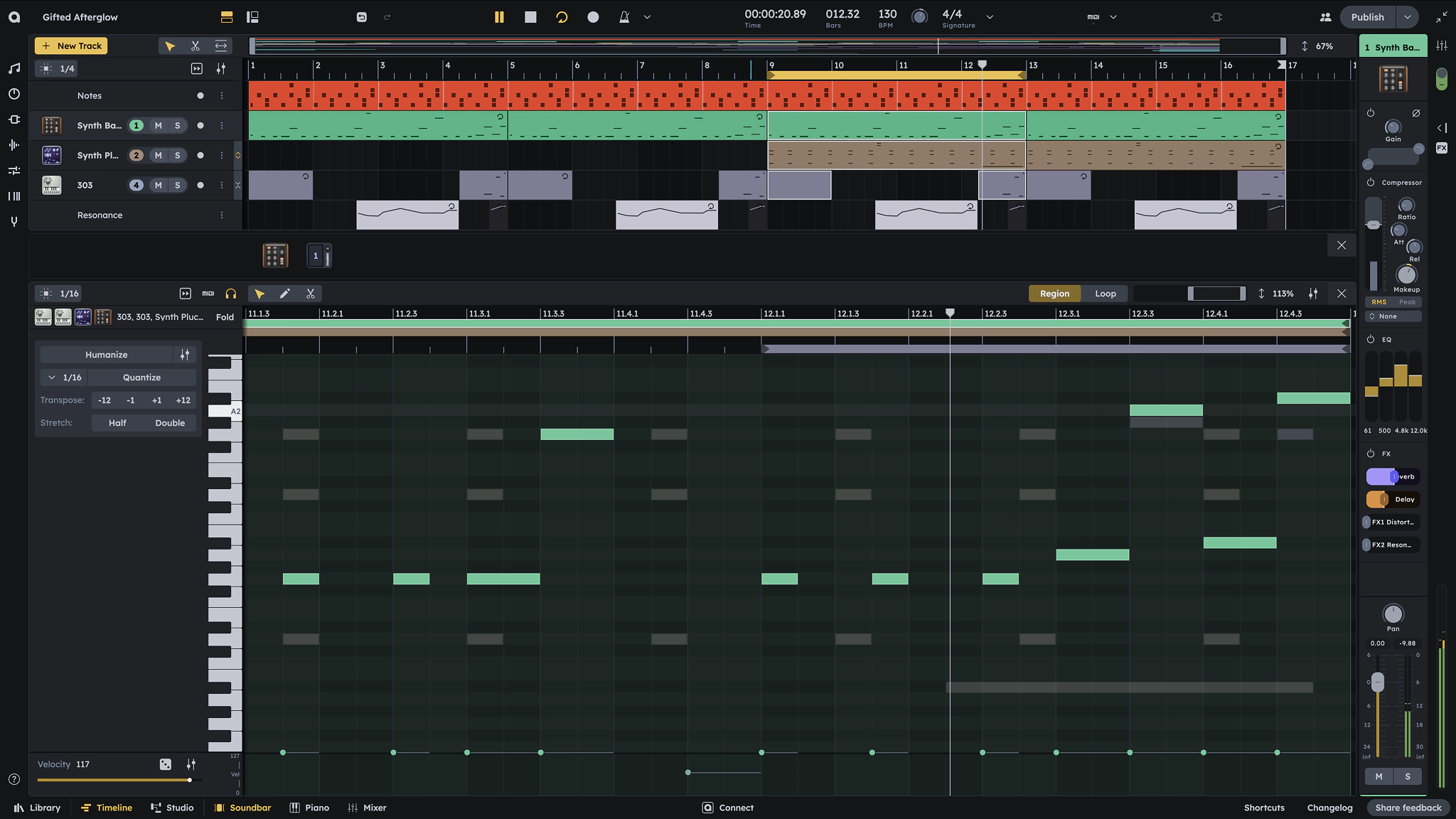Open the metronome options chevron
This screenshot has height=819, width=1456.
[647, 17]
